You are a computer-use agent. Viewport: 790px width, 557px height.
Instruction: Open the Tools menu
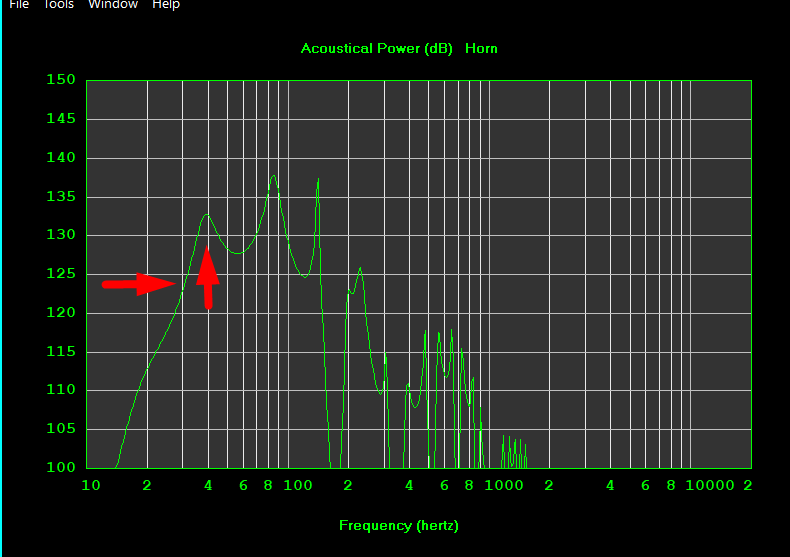(x=58, y=5)
